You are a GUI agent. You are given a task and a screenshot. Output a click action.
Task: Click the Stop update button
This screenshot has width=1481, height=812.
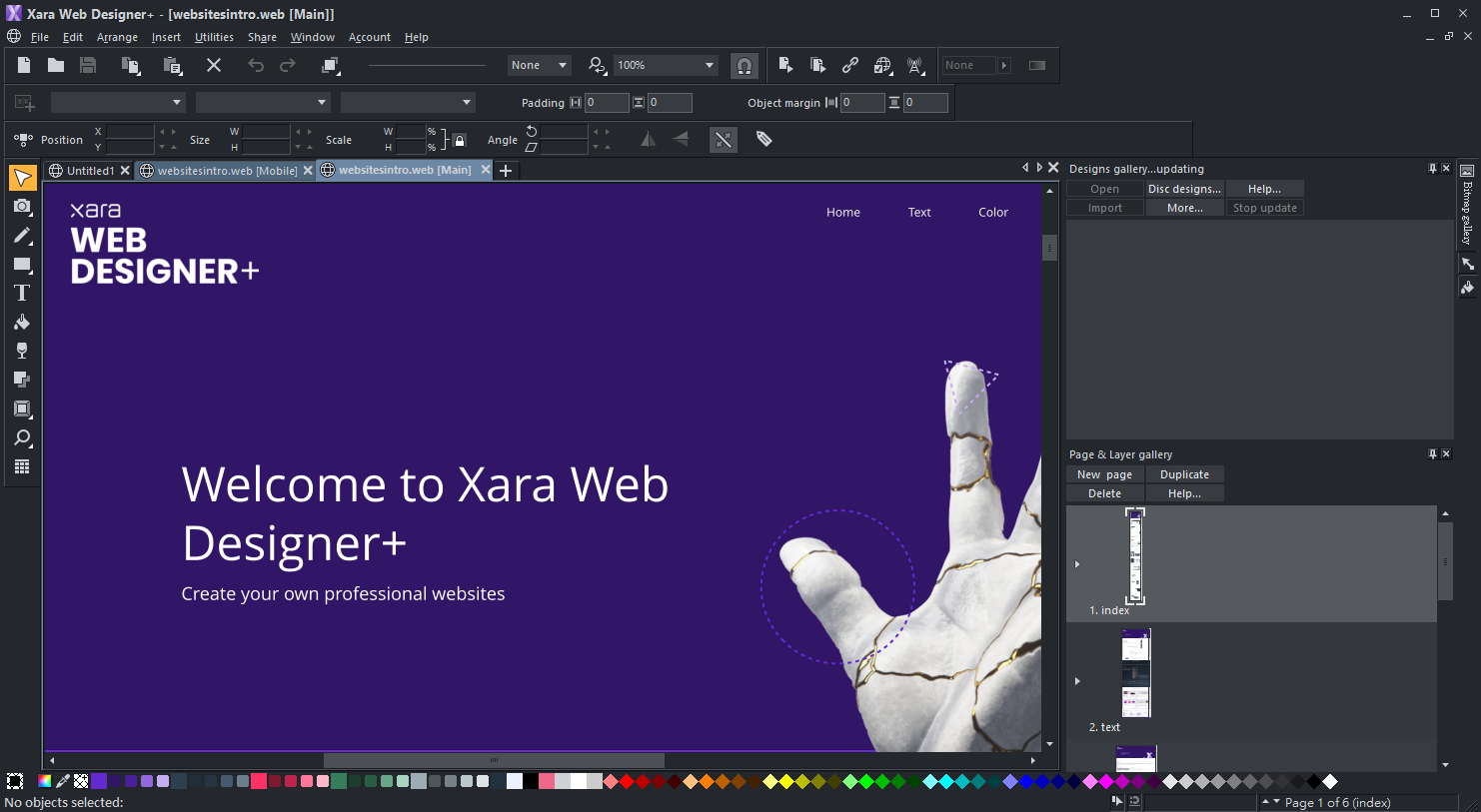tap(1265, 208)
